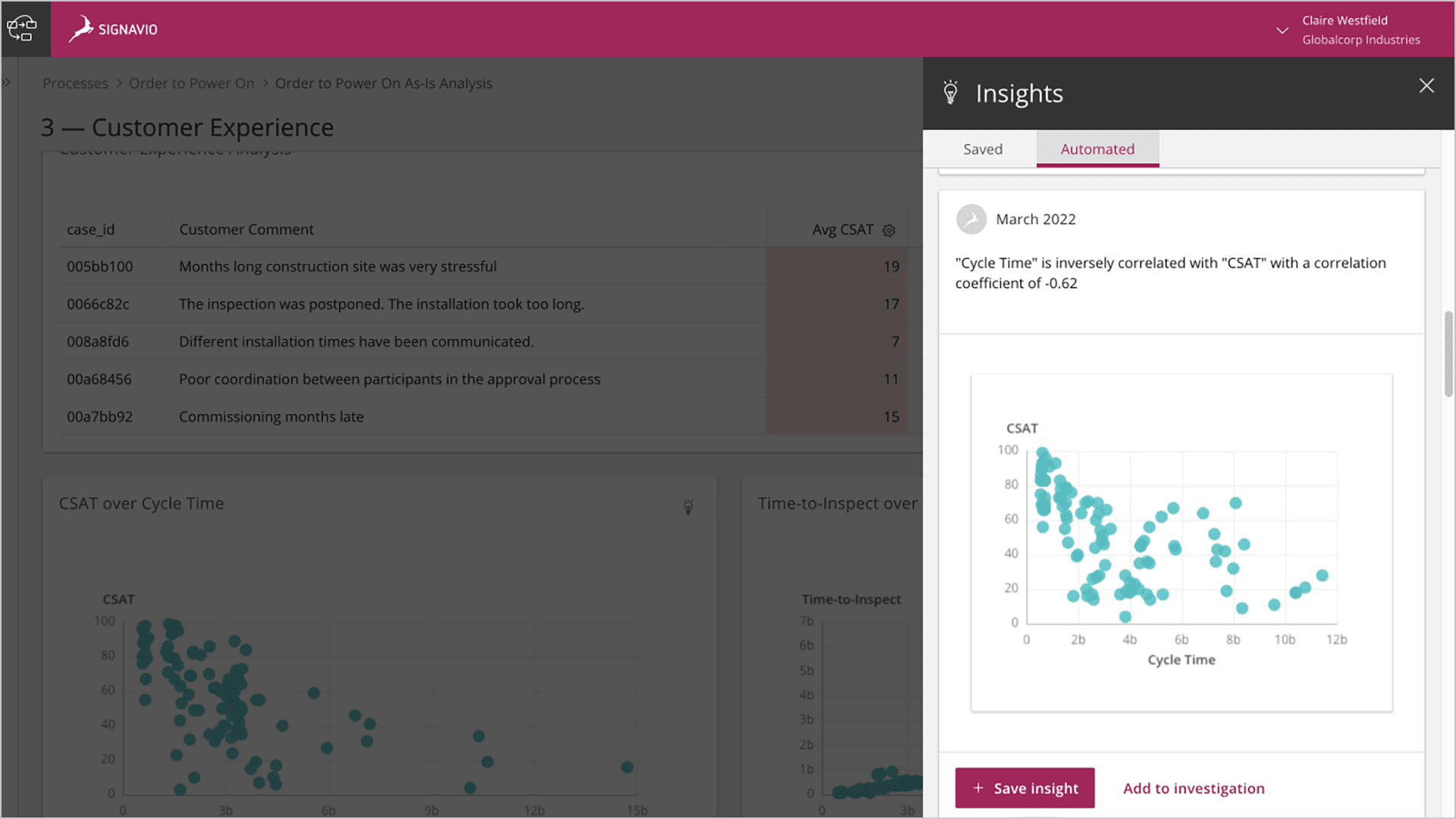The image size is (1456, 819).
Task: Switch to the Saved tab
Action: [x=982, y=149]
